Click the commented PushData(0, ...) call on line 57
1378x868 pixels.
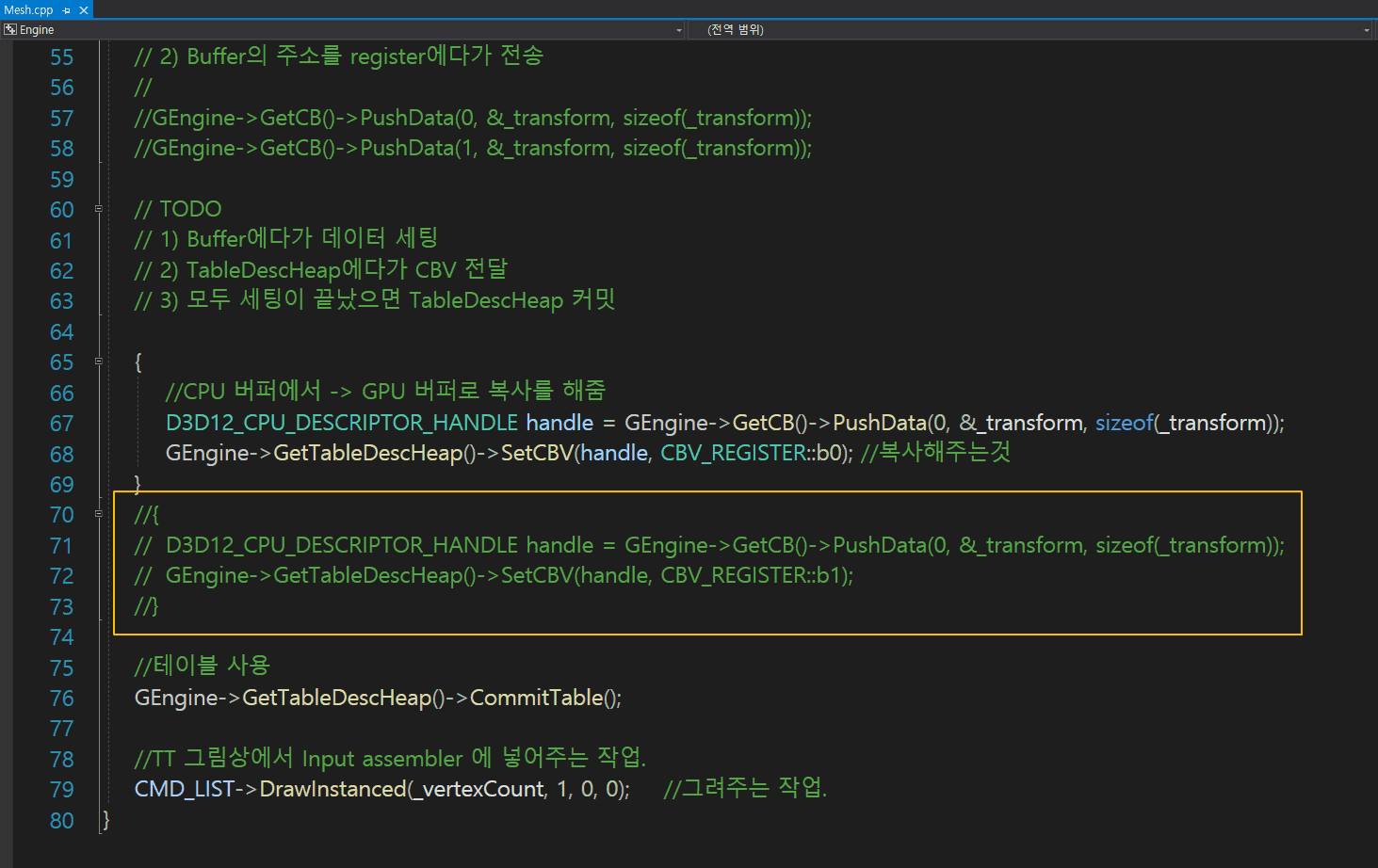coord(473,118)
